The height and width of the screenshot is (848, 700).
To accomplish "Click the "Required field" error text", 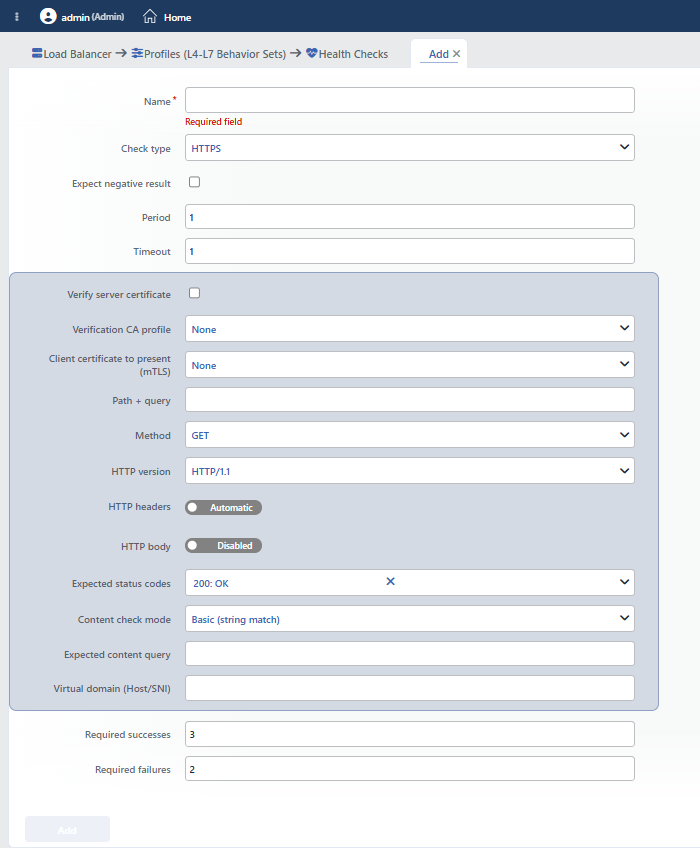I will click(214, 122).
